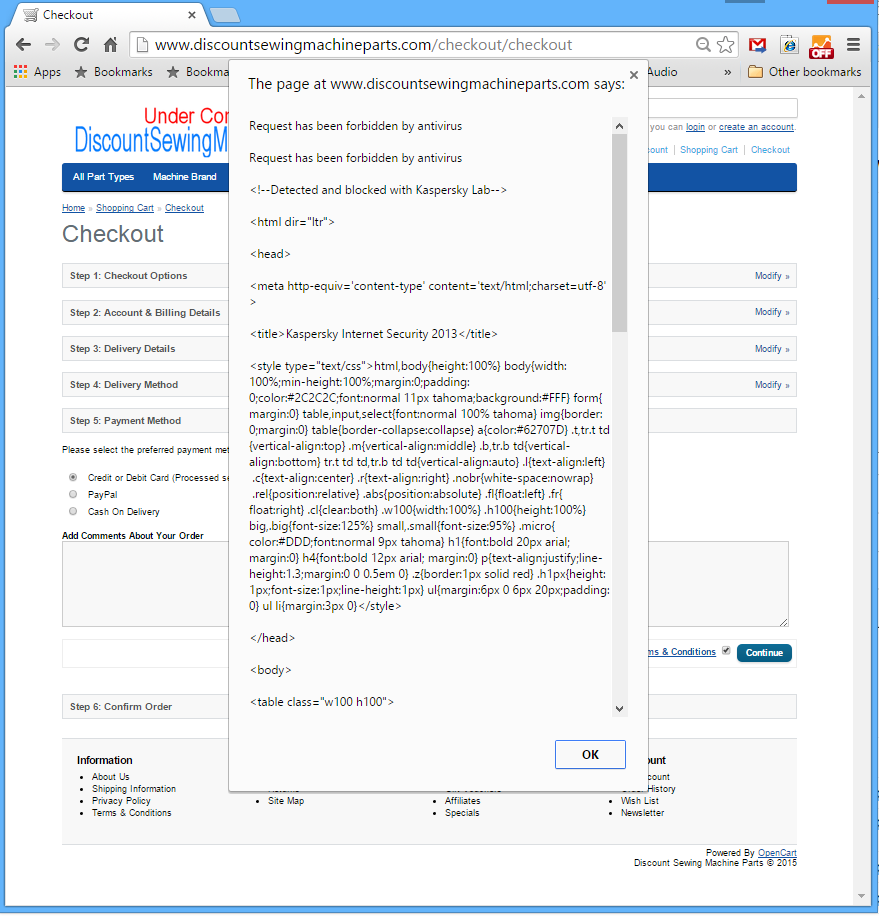The height and width of the screenshot is (916, 879).
Task: Click the browser Back arrow
Action: coord(23,44)
